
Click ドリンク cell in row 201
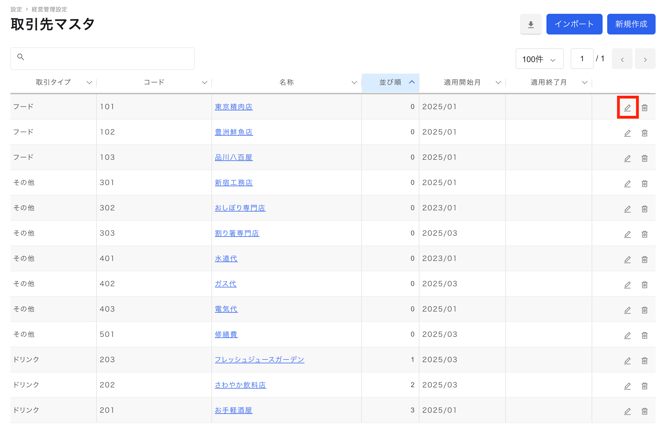[x=26, y=410]
